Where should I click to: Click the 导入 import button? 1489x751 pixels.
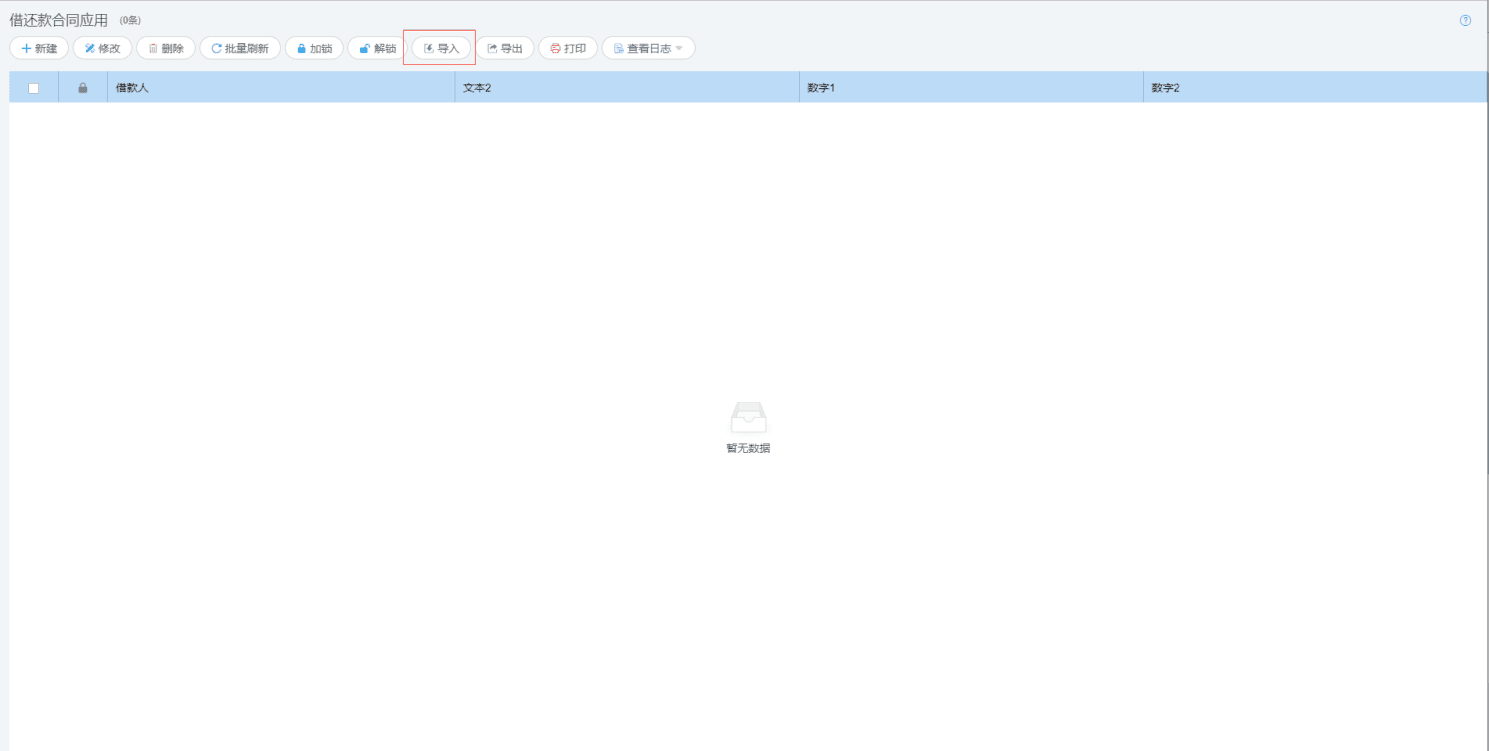[441, 48]
